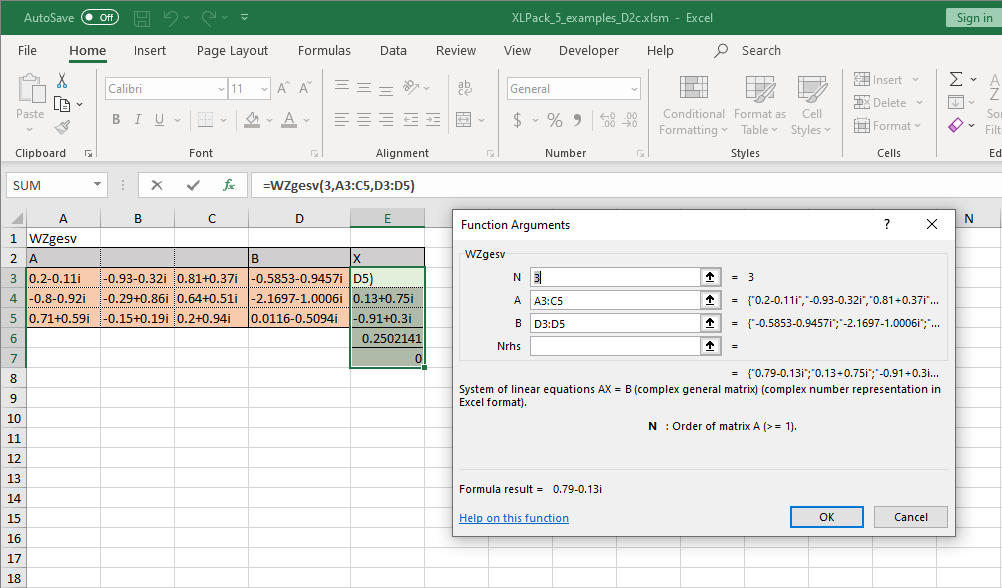Screen dimensions: 1002x588
Task: Click the Fill Color bucket
Action: click(x=252, y=120)
